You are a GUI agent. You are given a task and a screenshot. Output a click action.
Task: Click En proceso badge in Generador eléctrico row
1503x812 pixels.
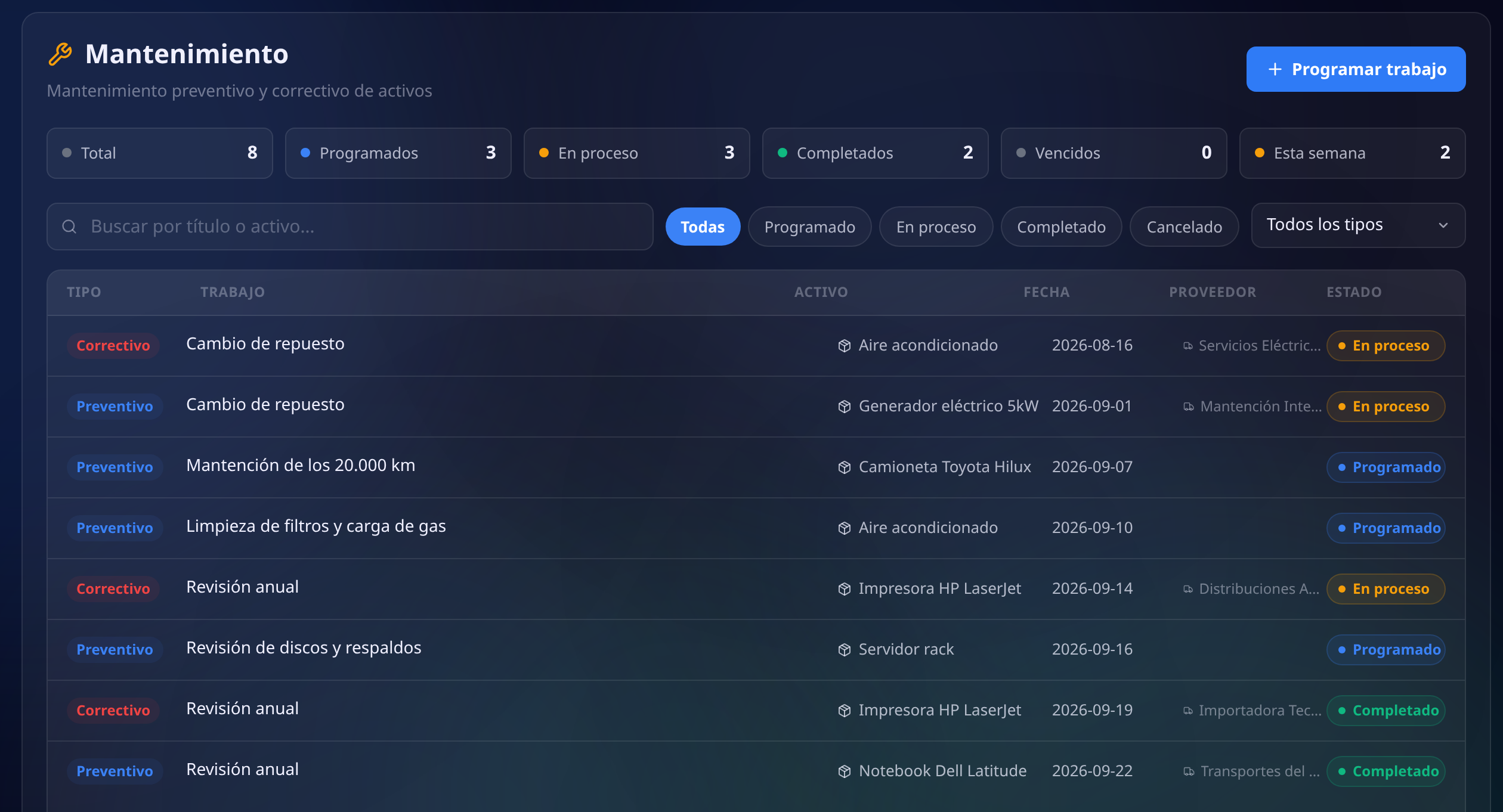1386,407
